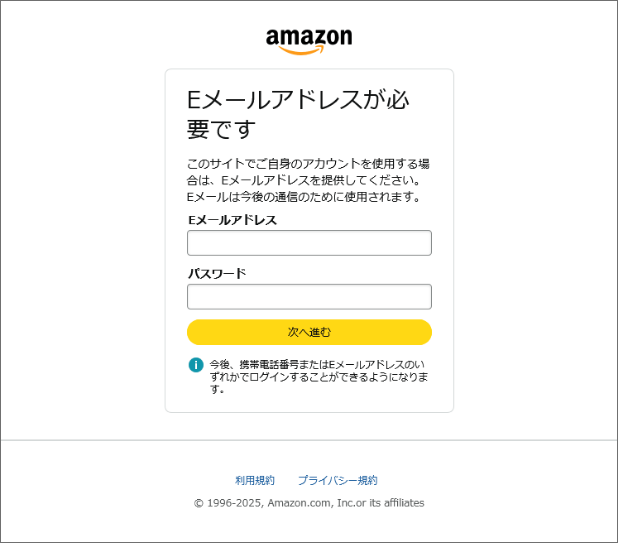Screen dimensions: 618x543
Task: Click the second heading line 要です
Action: (x=221, y=130)
